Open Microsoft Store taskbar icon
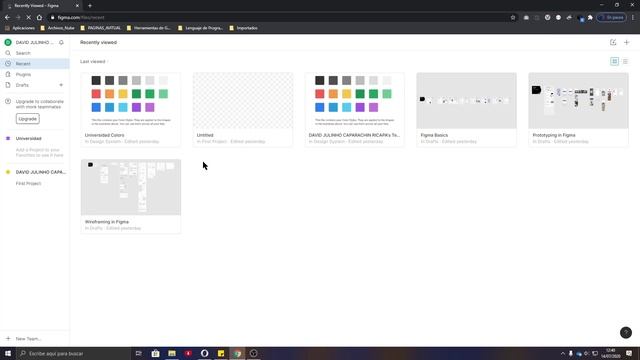 point(156,353)
